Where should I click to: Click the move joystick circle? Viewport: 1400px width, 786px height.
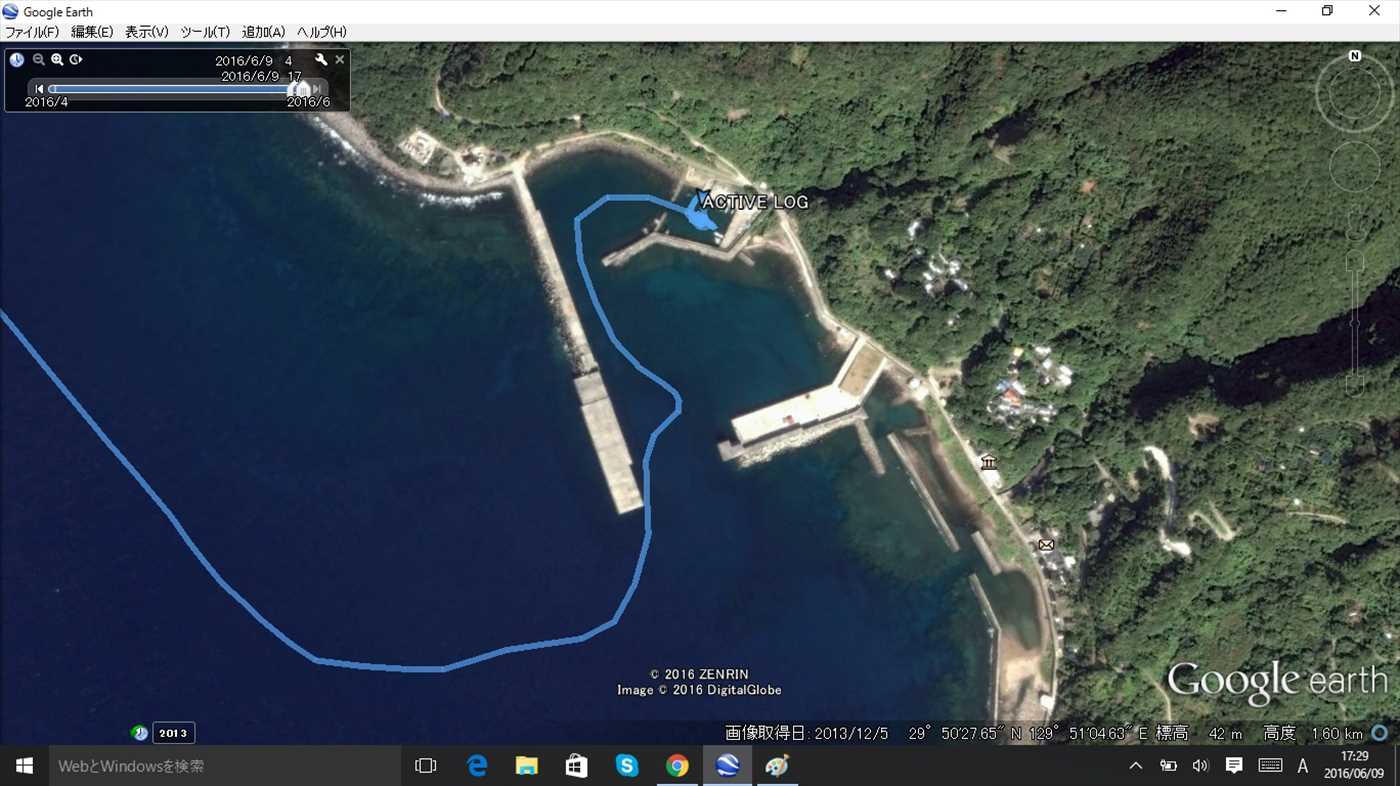pos(1355,166)
